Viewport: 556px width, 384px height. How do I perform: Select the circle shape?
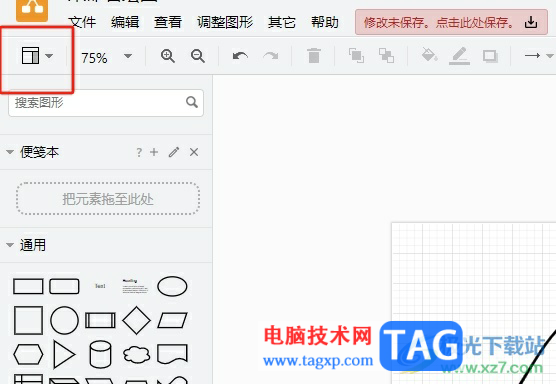point(64,321)
